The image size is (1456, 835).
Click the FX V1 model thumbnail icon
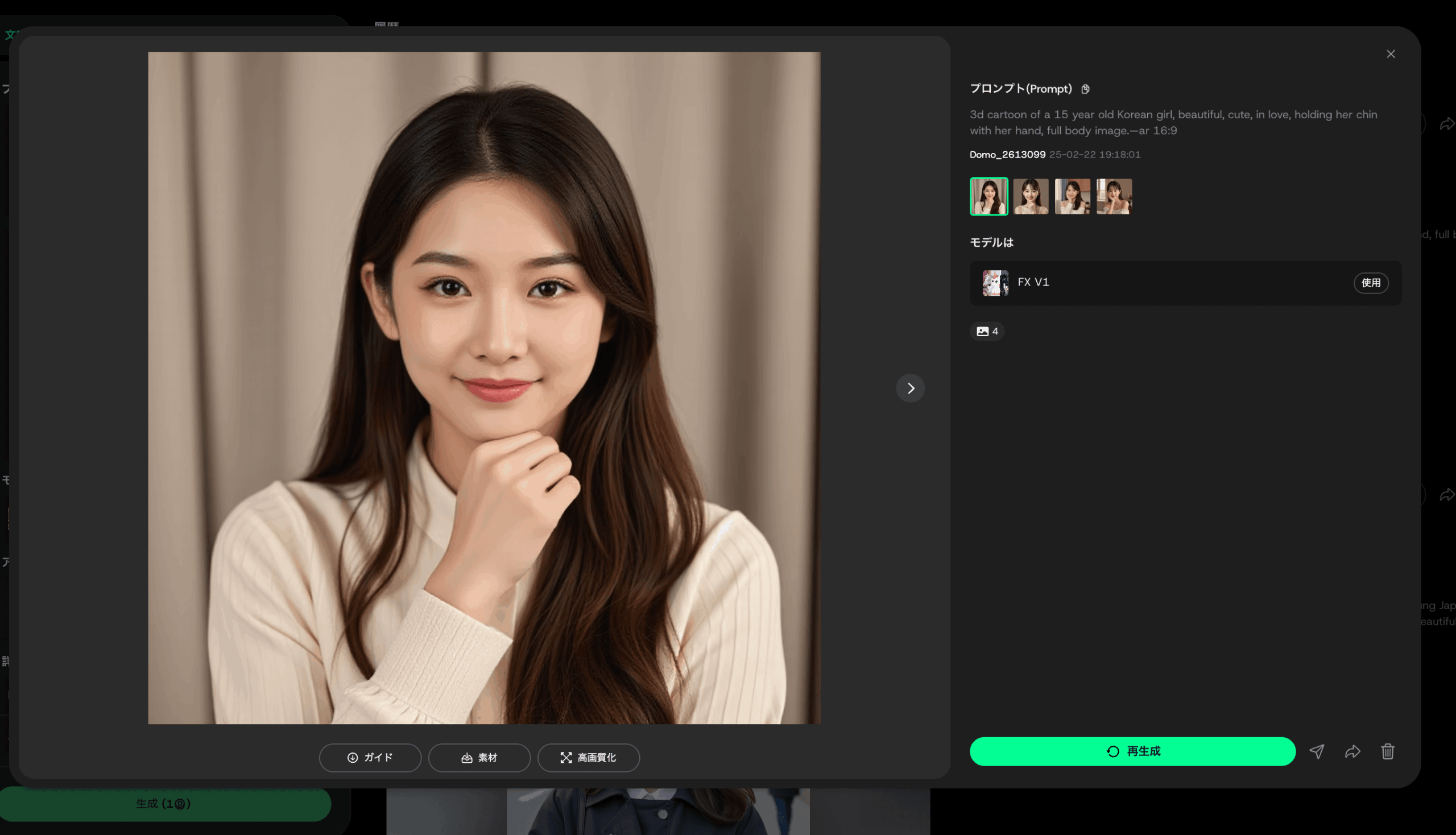click(x=995, y=283)
